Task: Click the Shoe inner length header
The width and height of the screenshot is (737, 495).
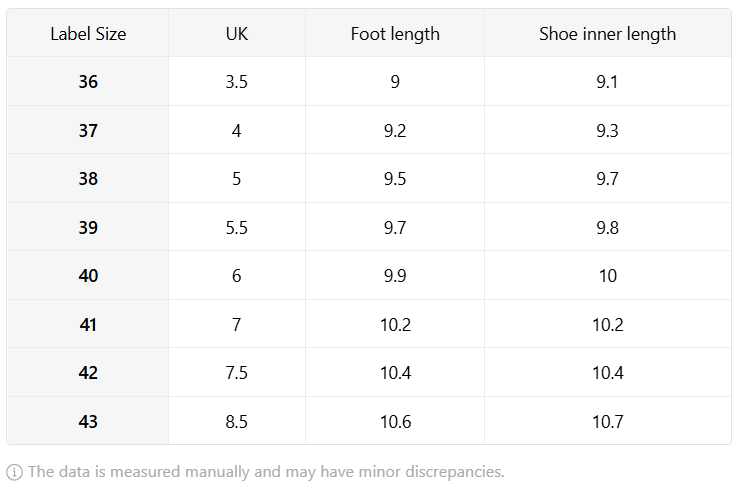Action: [607, 33]
